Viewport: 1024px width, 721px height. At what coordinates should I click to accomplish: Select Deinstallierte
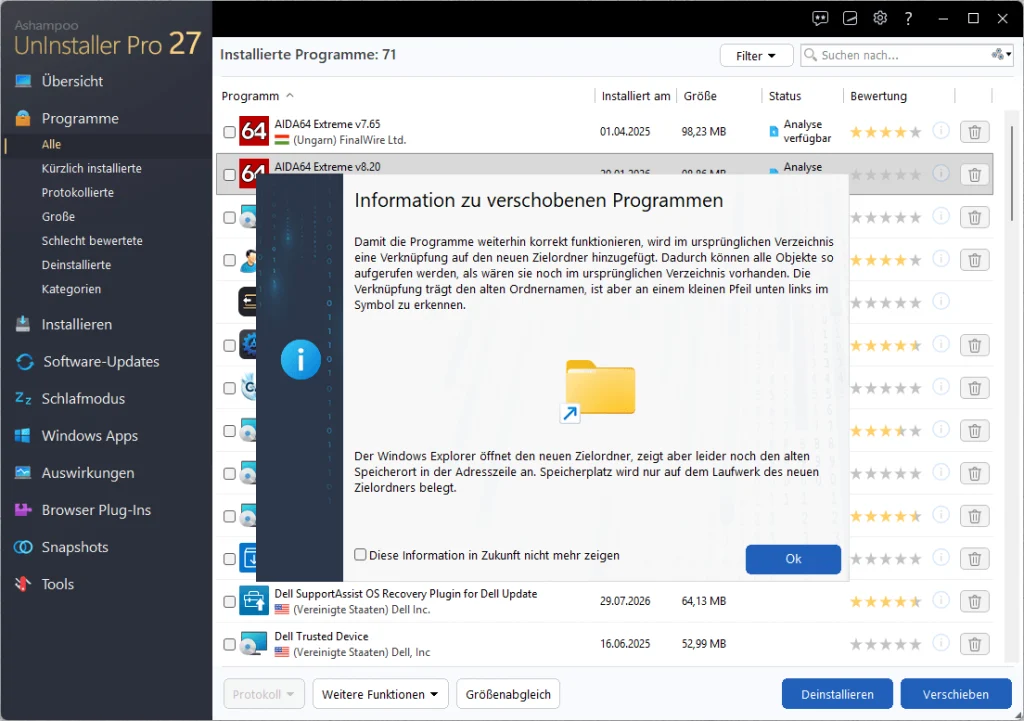click(76, 265)
